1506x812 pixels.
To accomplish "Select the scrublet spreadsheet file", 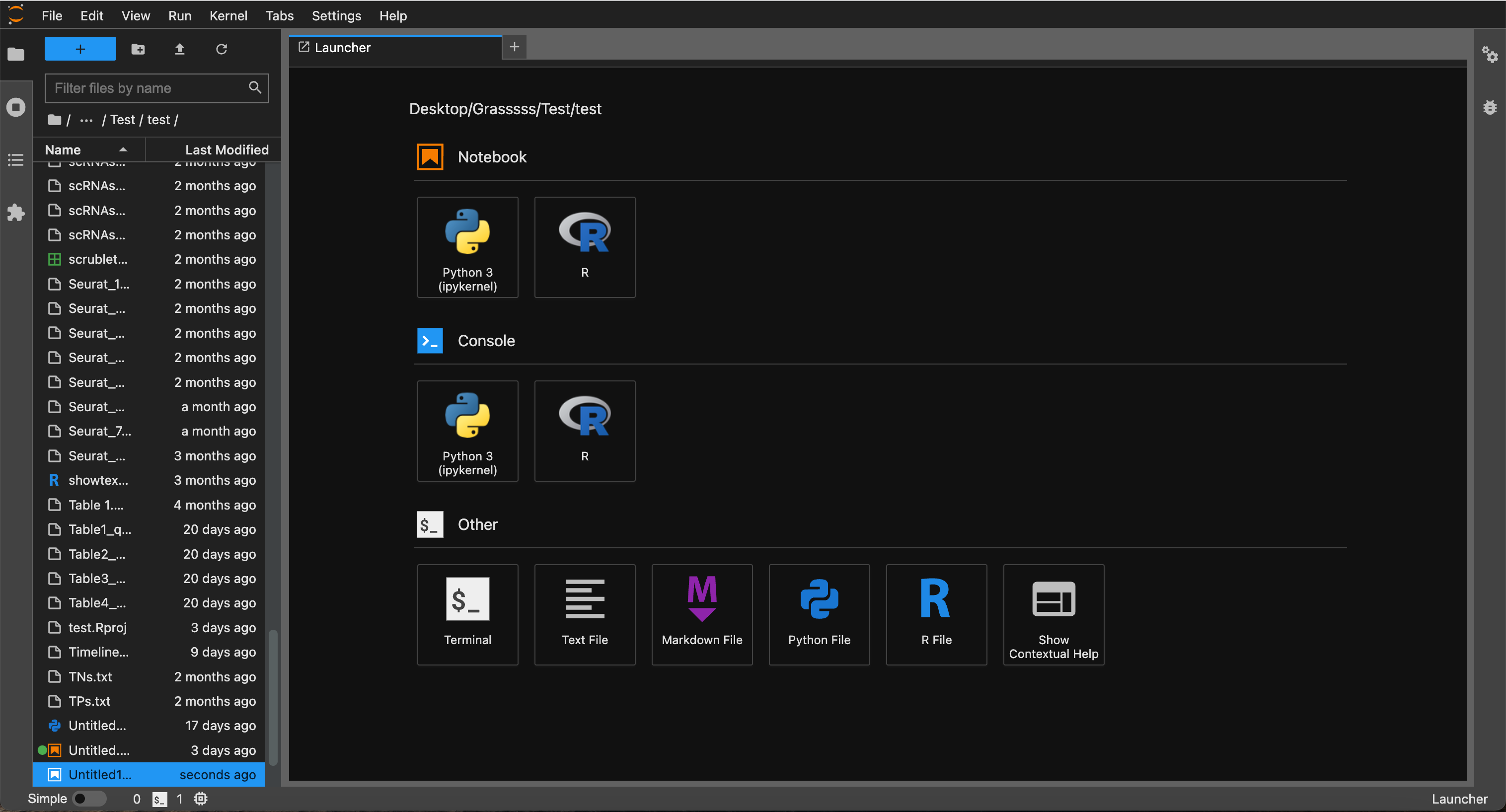I will (149, 259).
